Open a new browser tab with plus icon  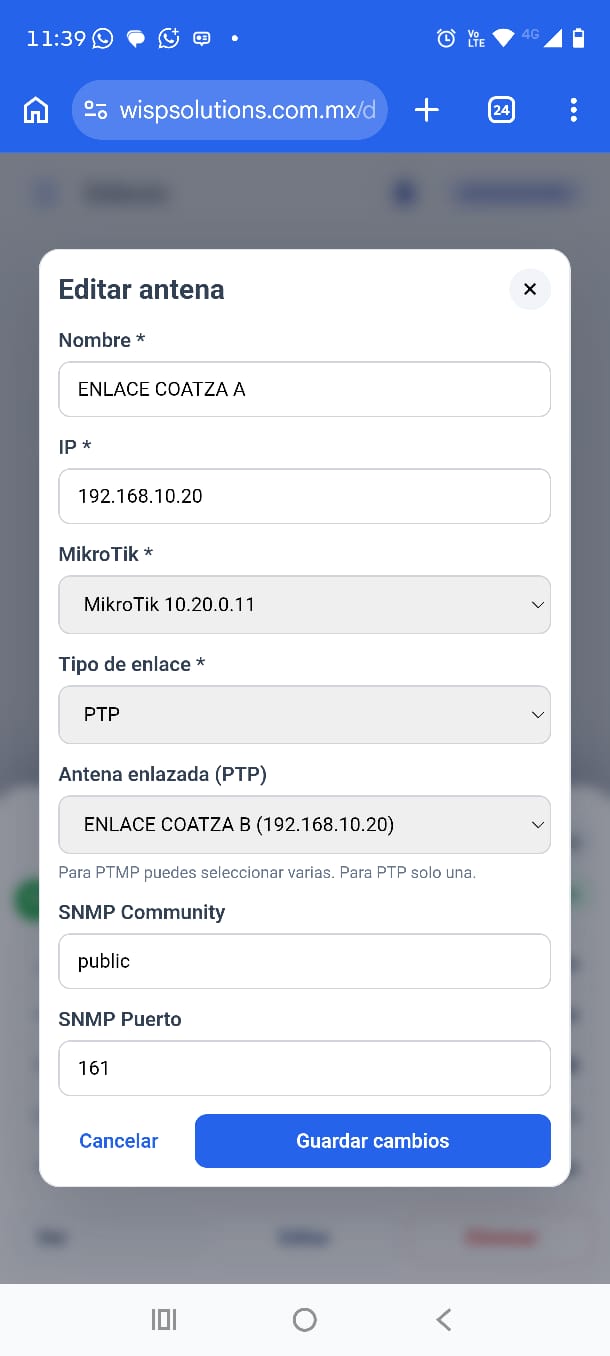[427, 110]
